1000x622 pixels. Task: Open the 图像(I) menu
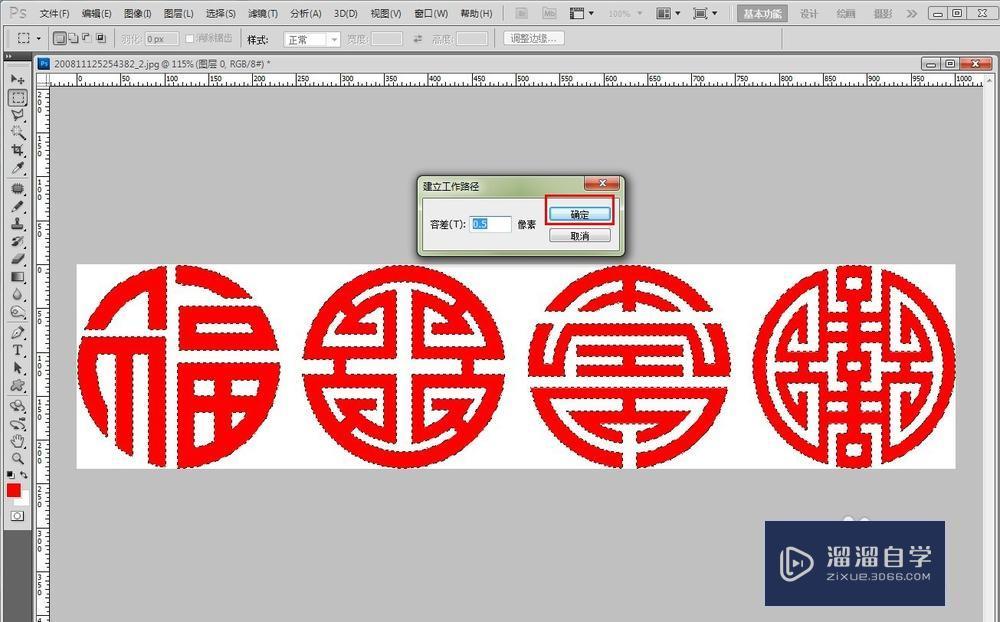click(x=138, y=13)
